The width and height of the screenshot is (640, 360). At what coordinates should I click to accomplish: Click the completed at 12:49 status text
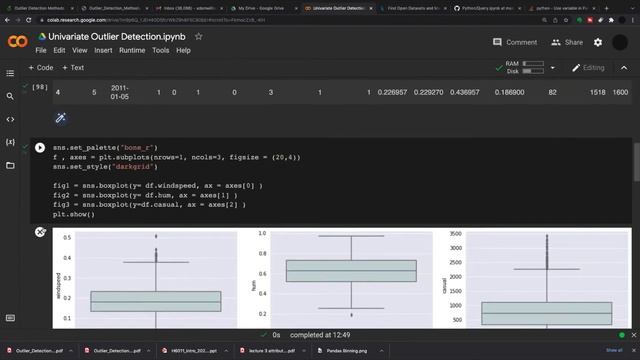(320, 335)
